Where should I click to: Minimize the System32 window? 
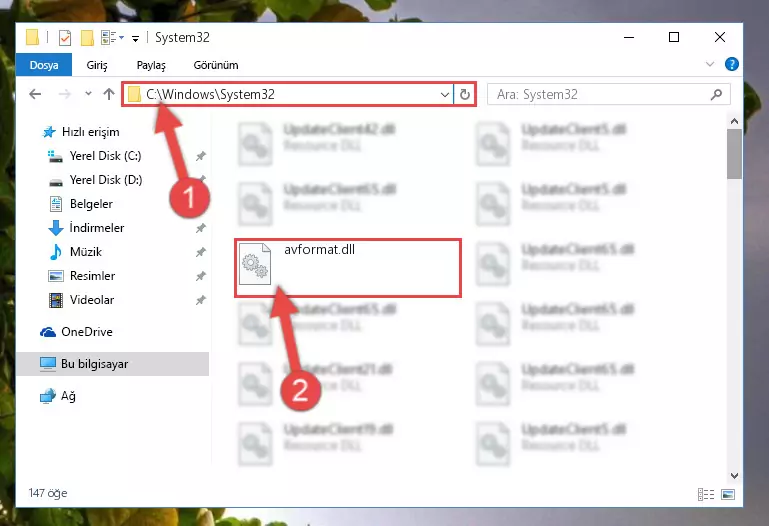click(x=629, y=37)
